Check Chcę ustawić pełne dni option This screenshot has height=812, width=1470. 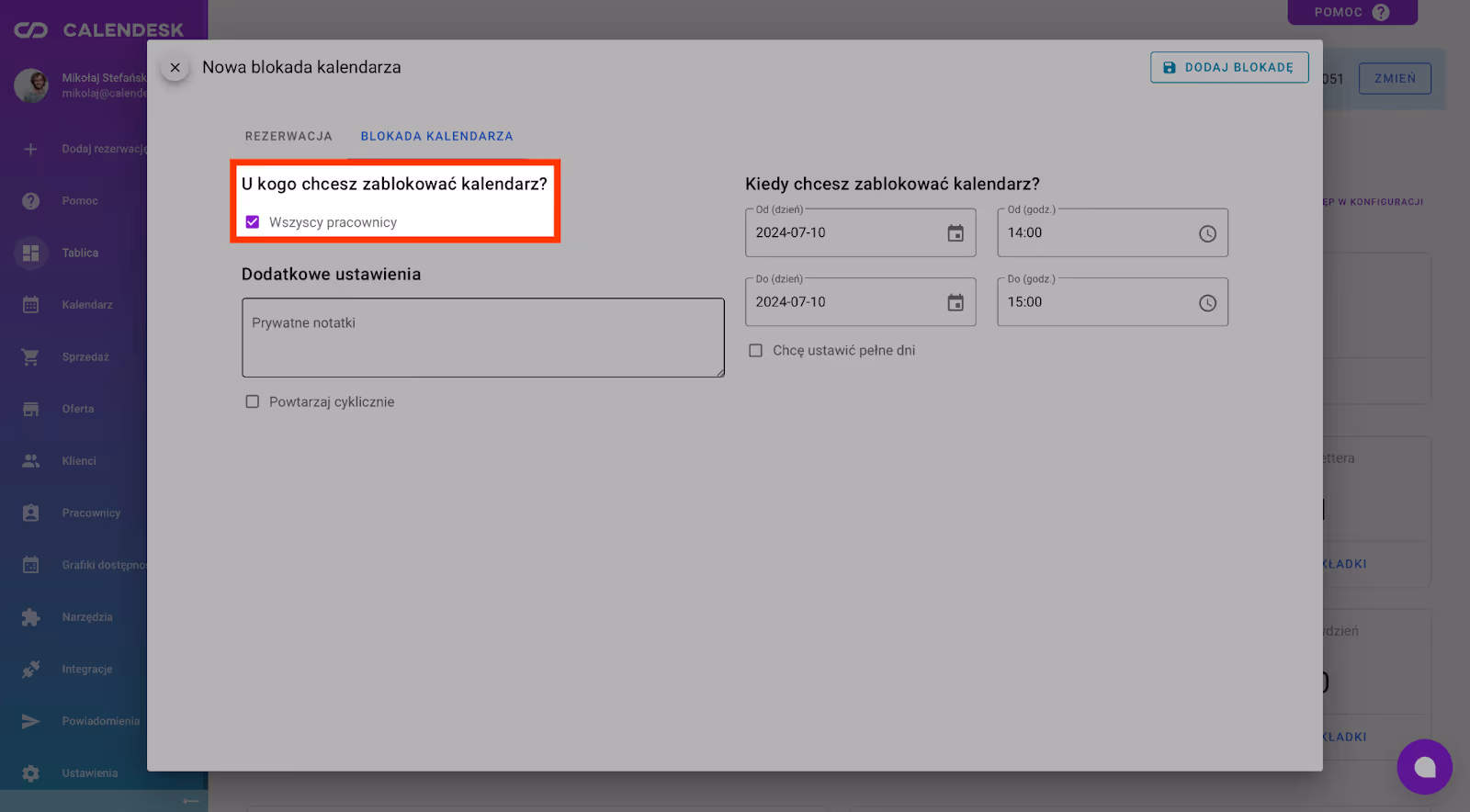tap(756, 351)
